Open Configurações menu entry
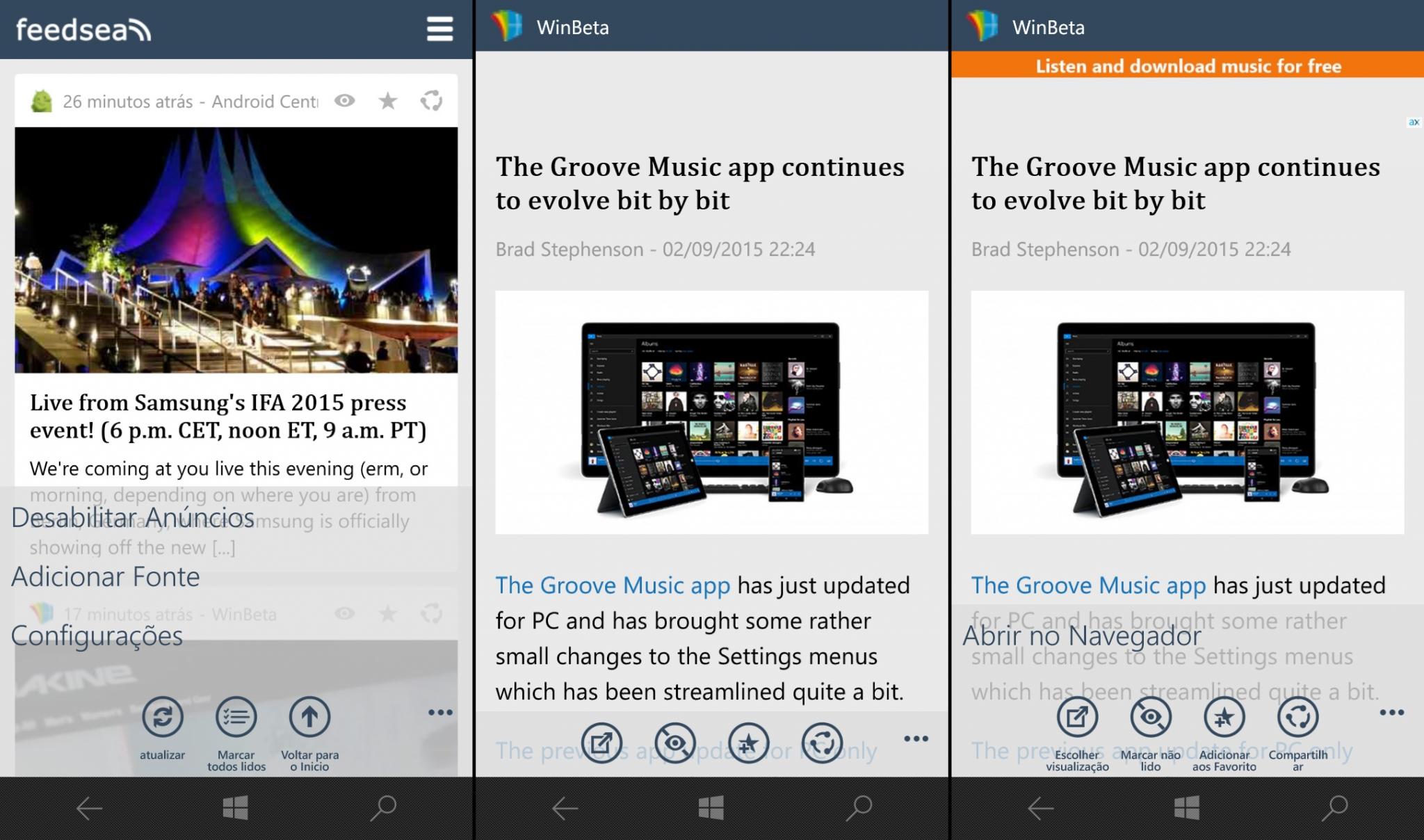This screenshot has height=840, width=1424. [x=97, y=636]
